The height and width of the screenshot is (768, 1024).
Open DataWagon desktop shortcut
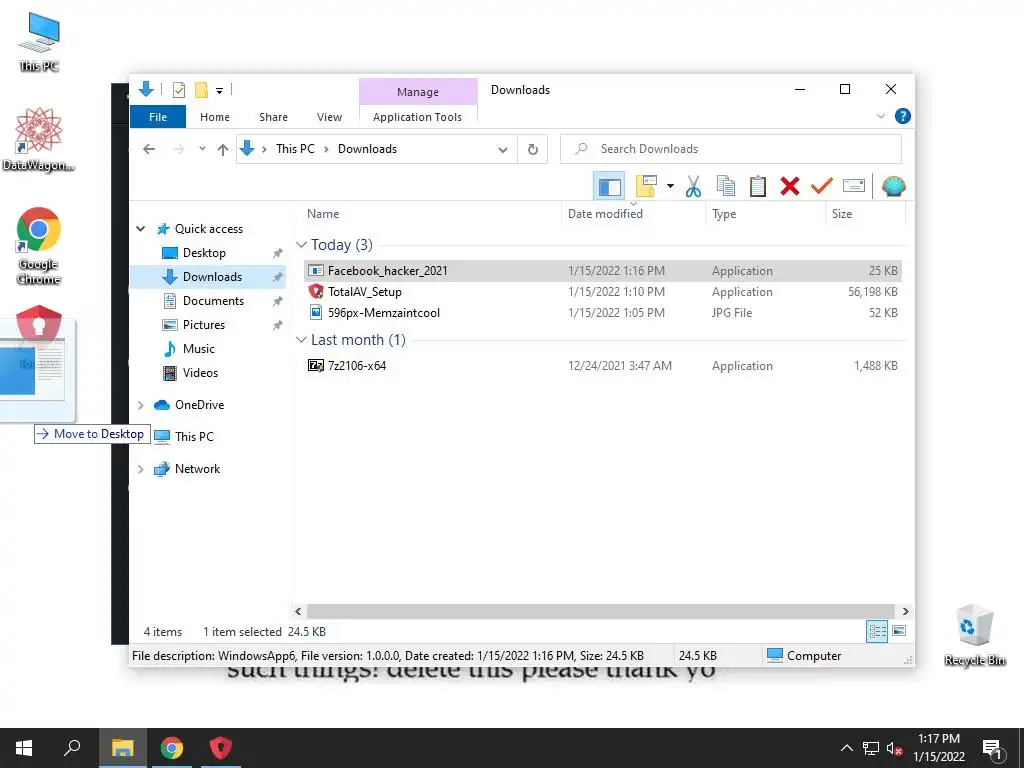click(x=39, y=140)
